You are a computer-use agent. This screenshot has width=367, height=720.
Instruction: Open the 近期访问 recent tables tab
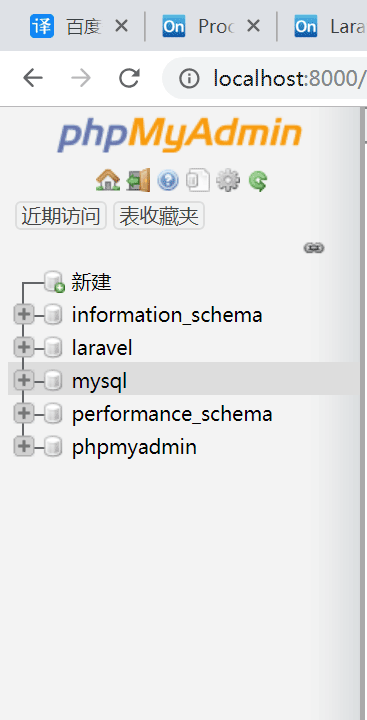(x=61, y=216)
